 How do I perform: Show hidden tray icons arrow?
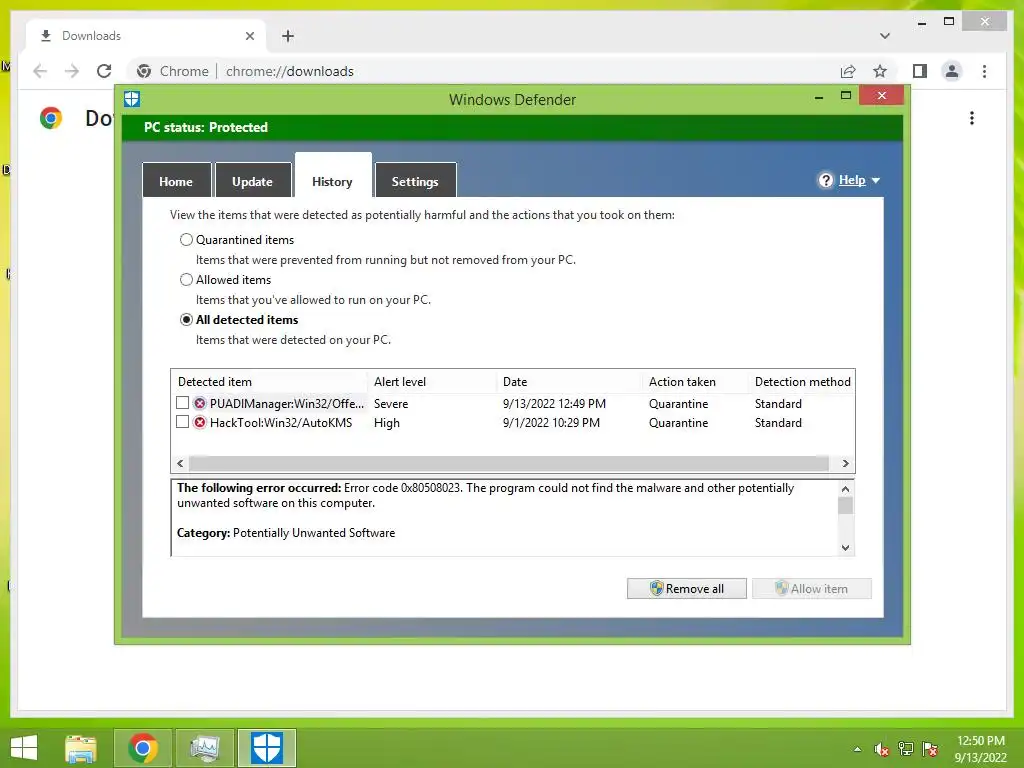(x=857, y=750)
